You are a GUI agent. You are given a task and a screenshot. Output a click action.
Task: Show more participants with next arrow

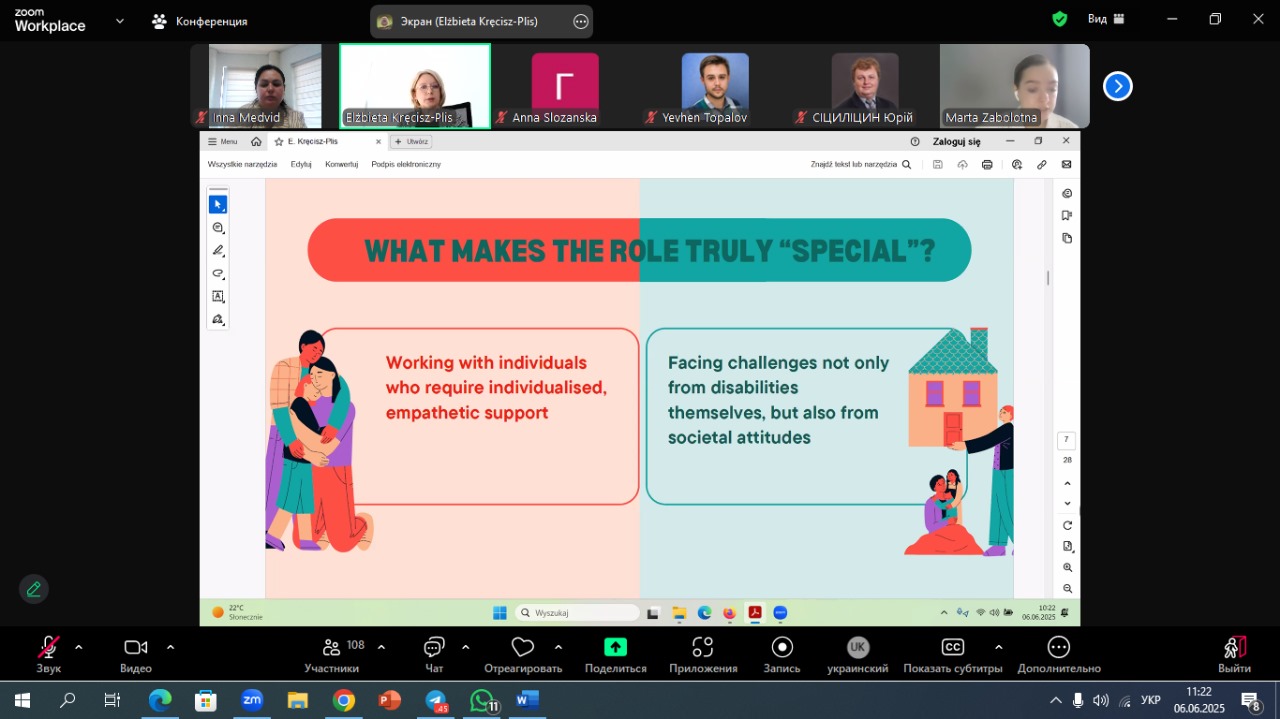1117,87
